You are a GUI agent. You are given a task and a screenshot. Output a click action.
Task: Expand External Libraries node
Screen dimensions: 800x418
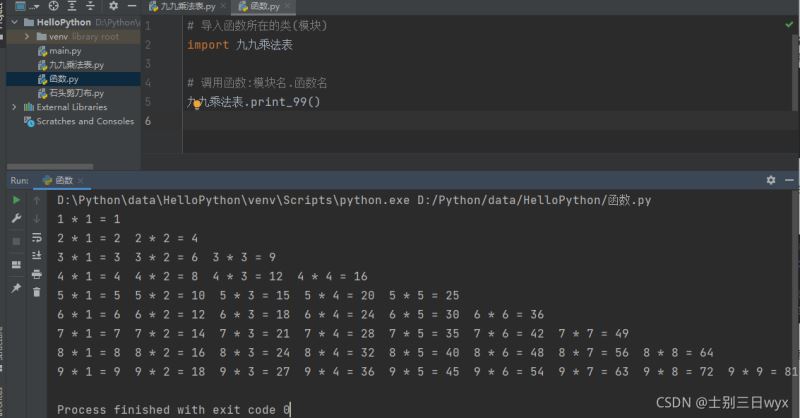pyautogui.click(x=14, y=107)
